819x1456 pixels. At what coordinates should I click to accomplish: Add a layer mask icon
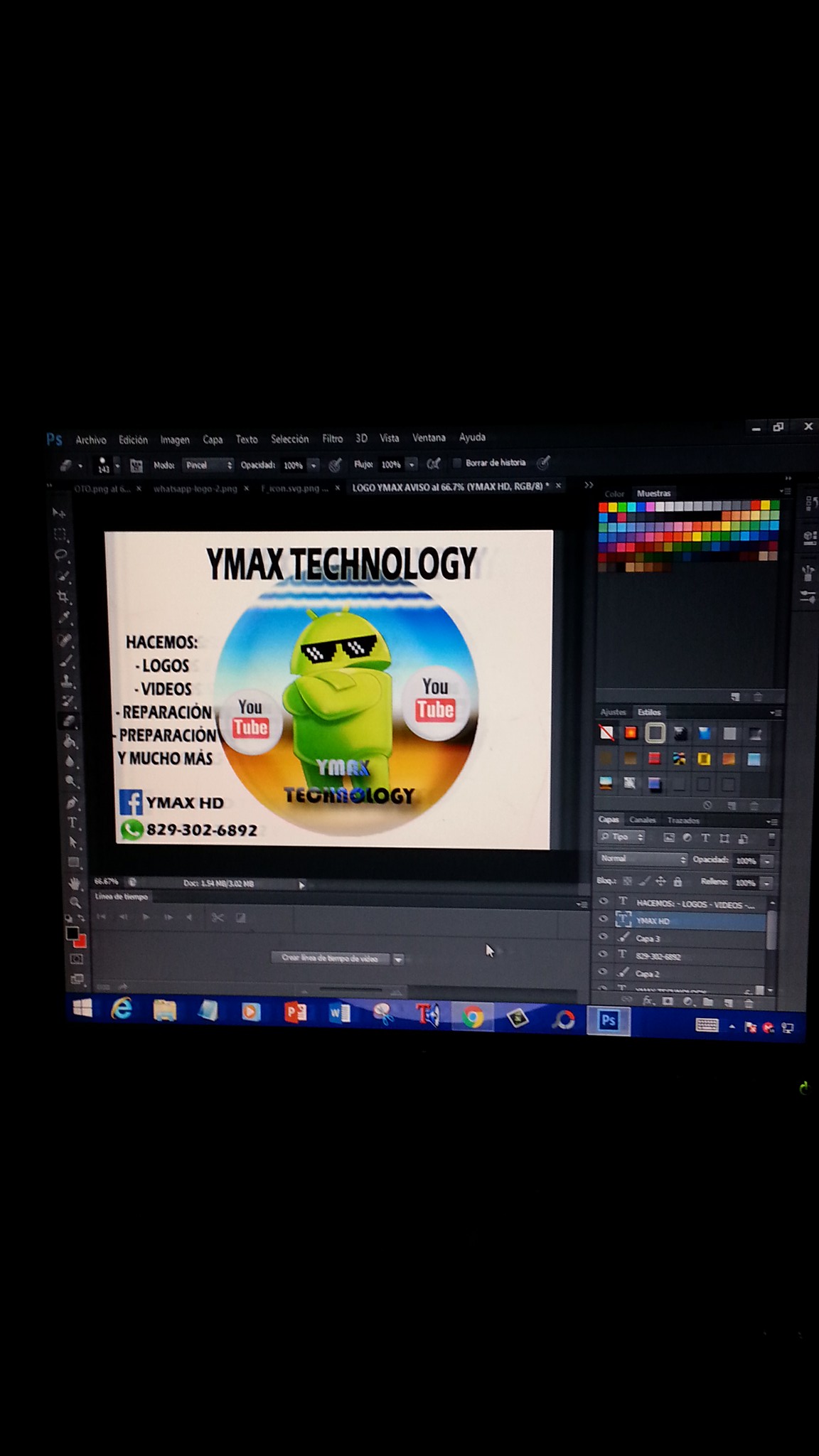668,1000
